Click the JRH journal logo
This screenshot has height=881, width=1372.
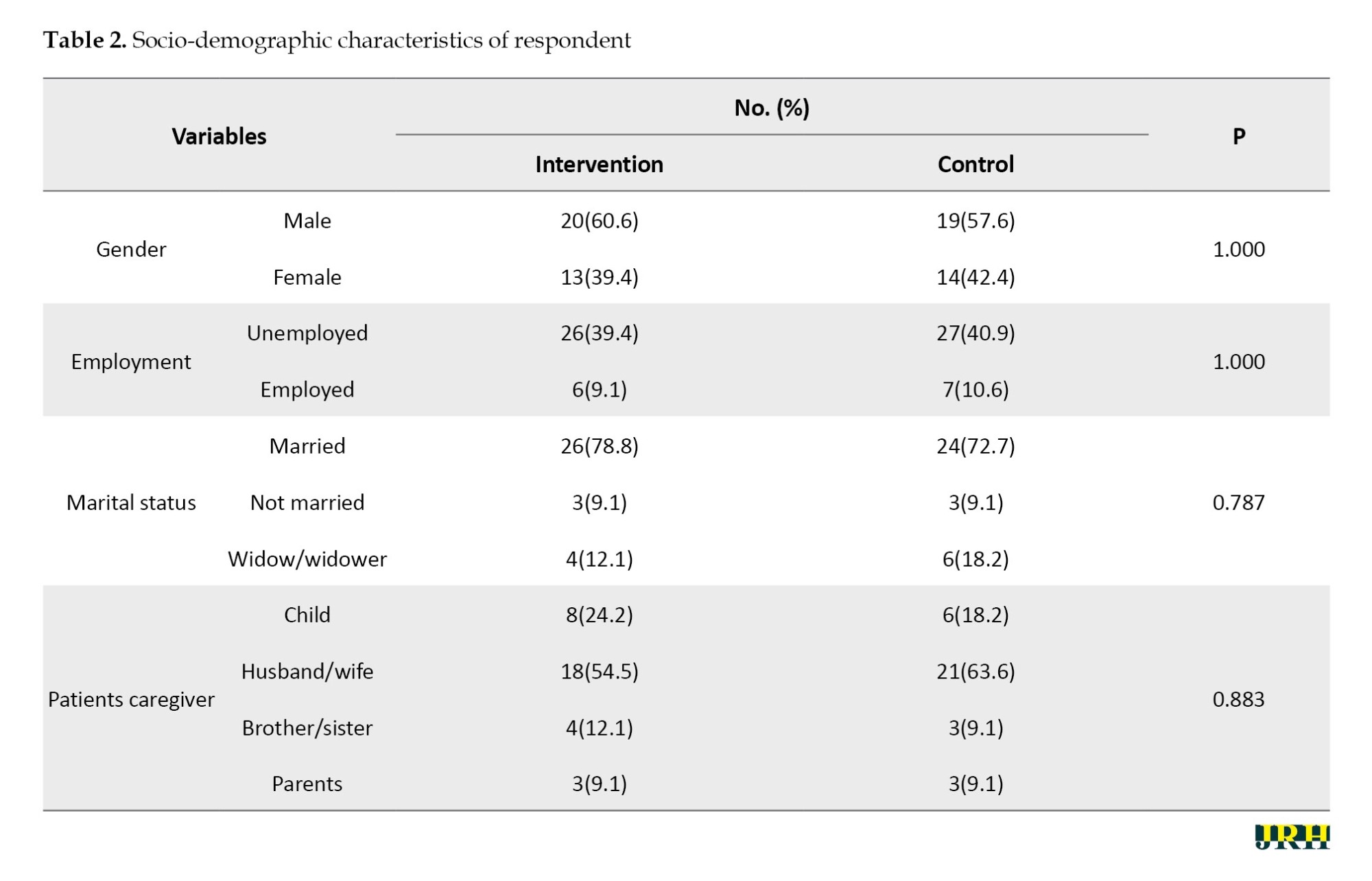(1292, 836)
